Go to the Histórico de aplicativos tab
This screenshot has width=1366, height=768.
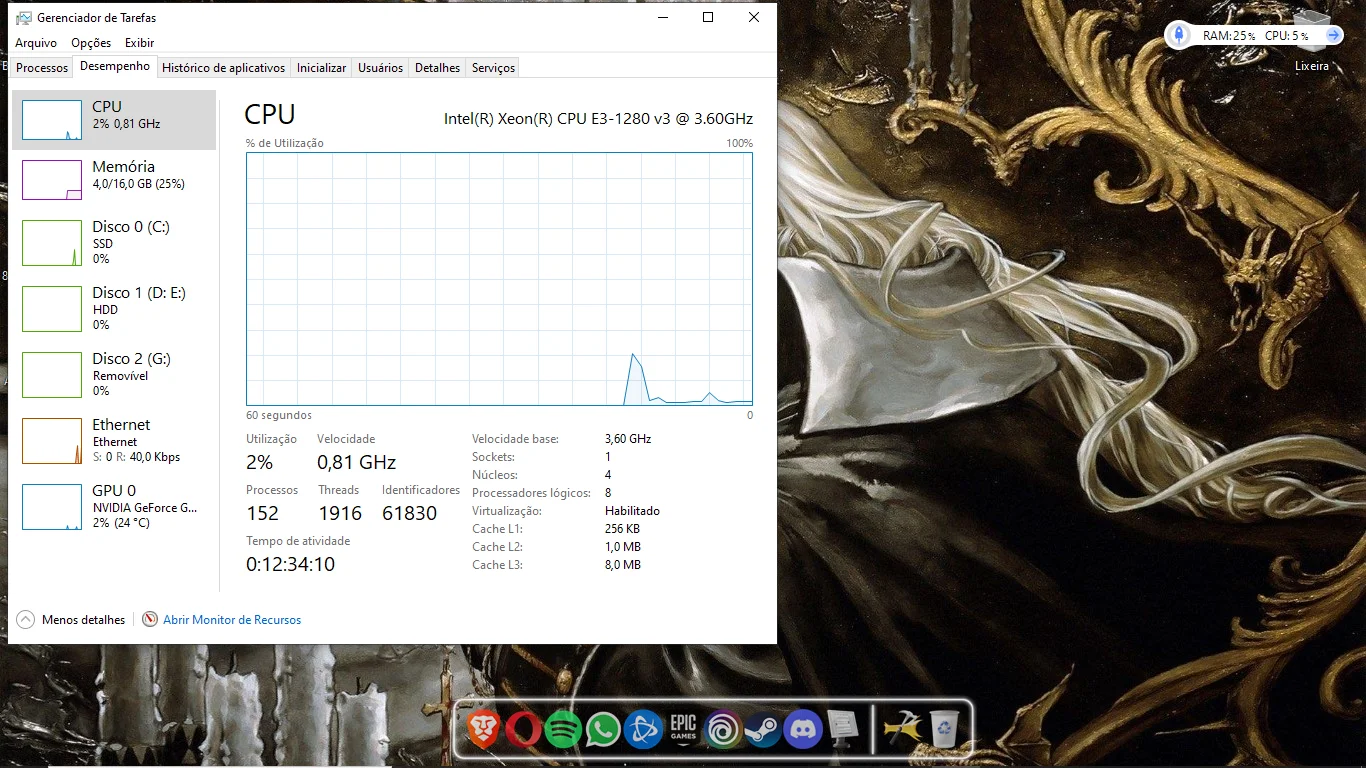point(223,68)
